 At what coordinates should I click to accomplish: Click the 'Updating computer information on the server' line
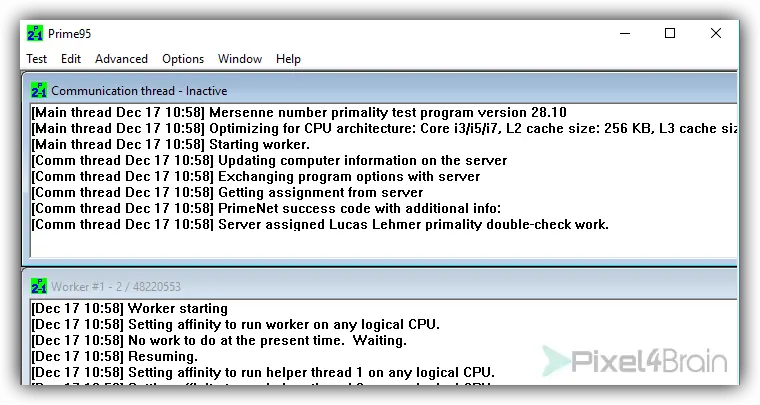[269, 160]
